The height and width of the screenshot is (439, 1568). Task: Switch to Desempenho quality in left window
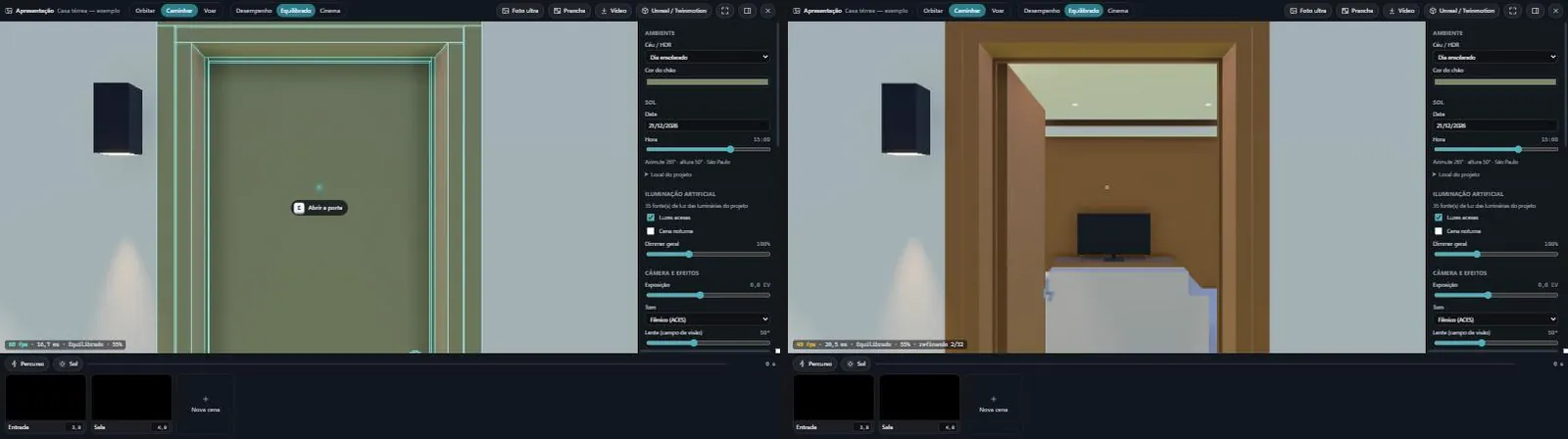[x=254, y=11]
